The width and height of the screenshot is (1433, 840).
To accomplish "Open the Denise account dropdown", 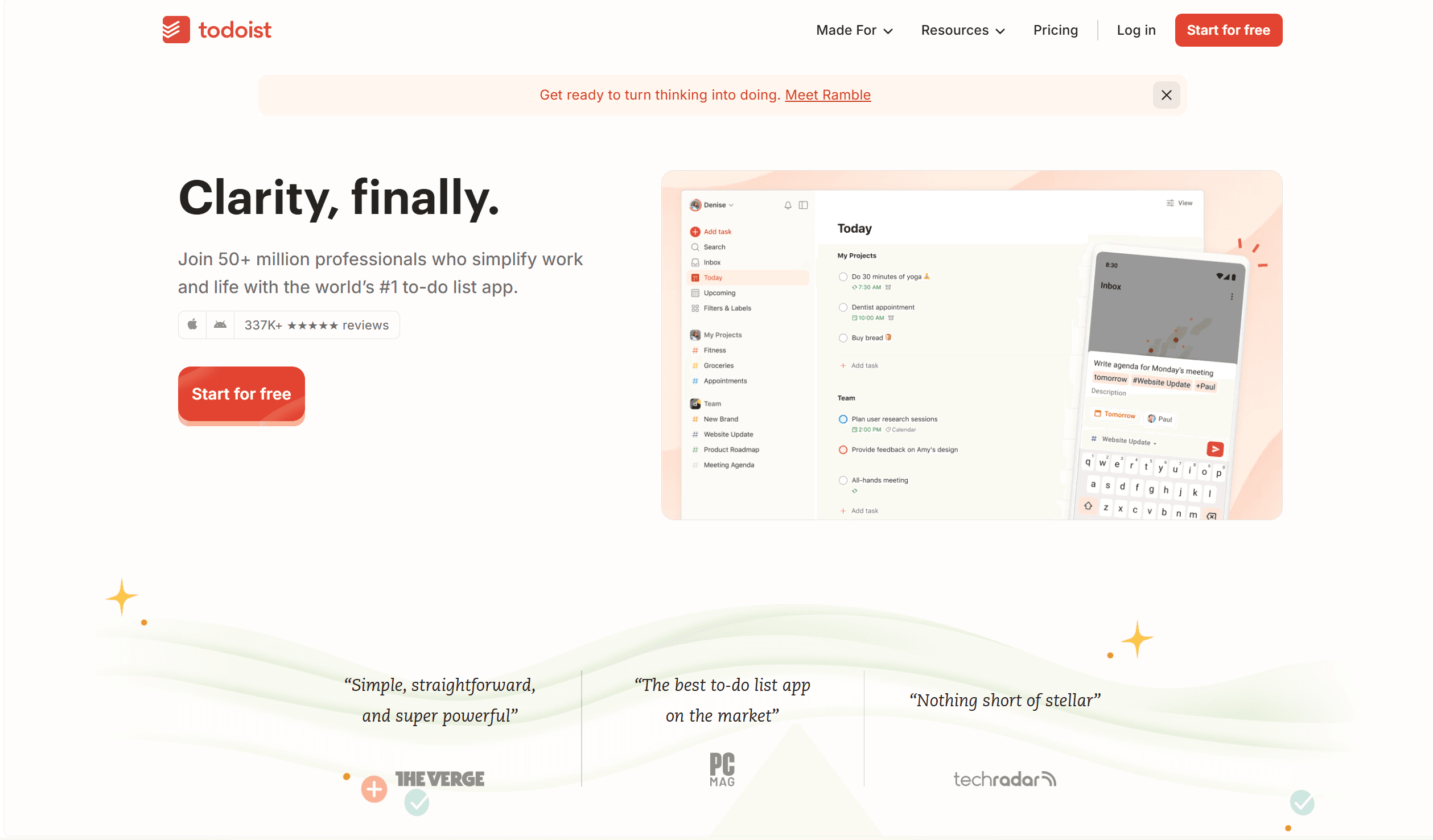I will [x=713, y=205].
